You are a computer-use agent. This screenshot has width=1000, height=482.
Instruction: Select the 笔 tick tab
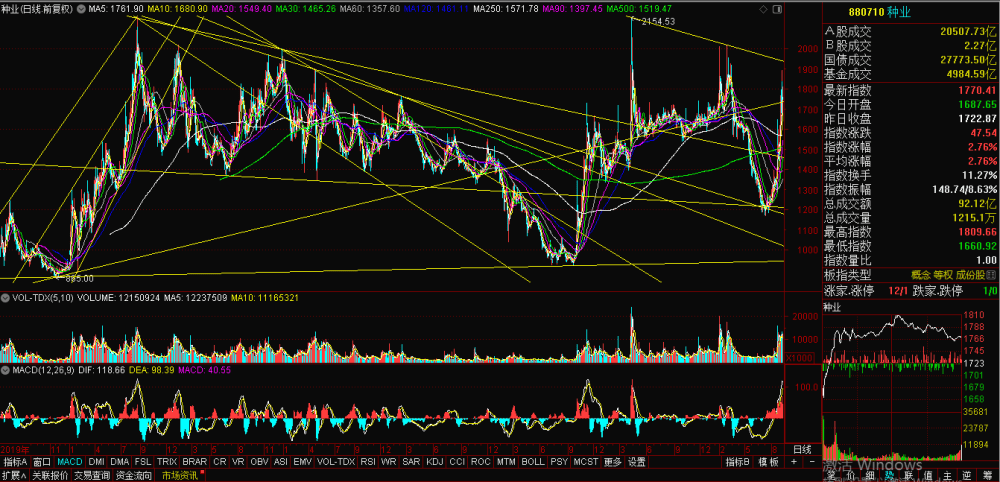(831, 475)
